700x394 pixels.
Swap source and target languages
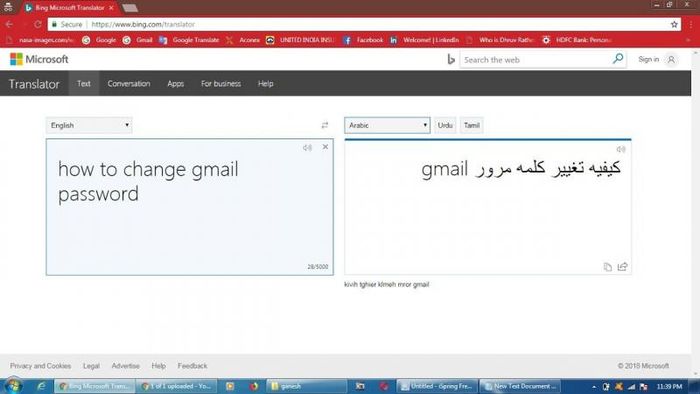click(x=325, y=125)
